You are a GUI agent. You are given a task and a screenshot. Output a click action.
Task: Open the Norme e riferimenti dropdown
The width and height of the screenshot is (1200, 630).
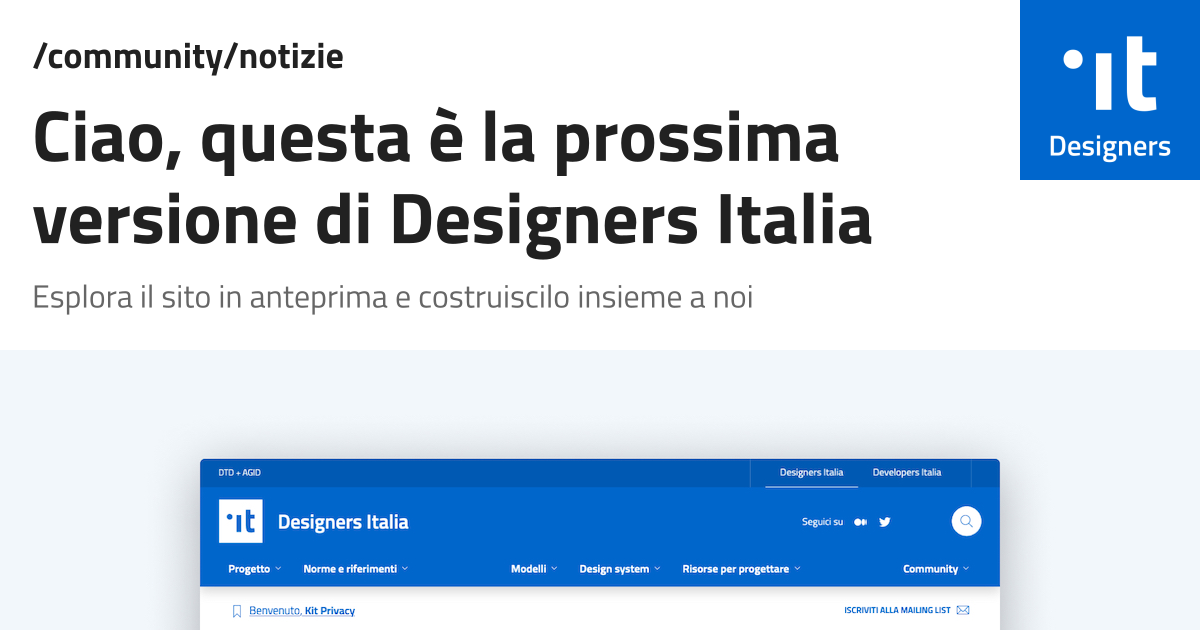354,568
